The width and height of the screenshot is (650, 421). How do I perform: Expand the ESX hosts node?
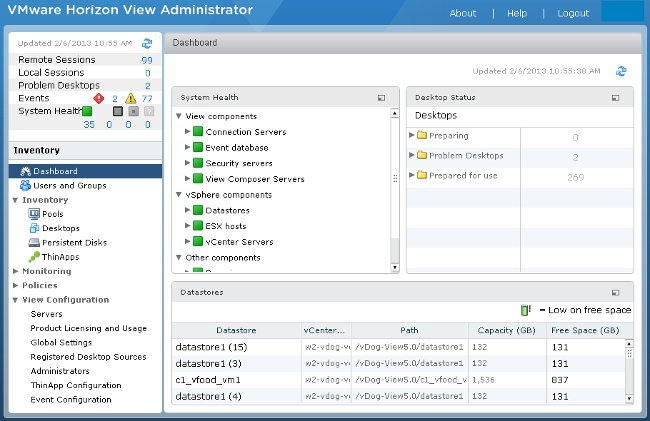point(187,226)
